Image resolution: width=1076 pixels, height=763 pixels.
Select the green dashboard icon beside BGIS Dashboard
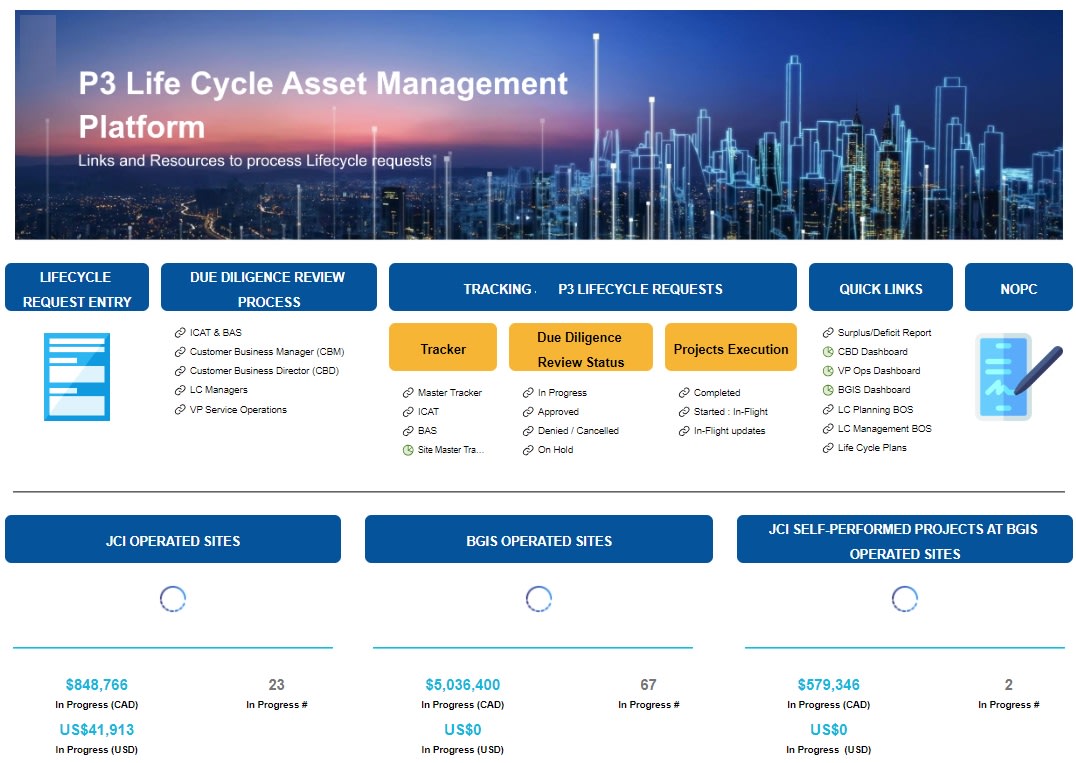[829, 391]
